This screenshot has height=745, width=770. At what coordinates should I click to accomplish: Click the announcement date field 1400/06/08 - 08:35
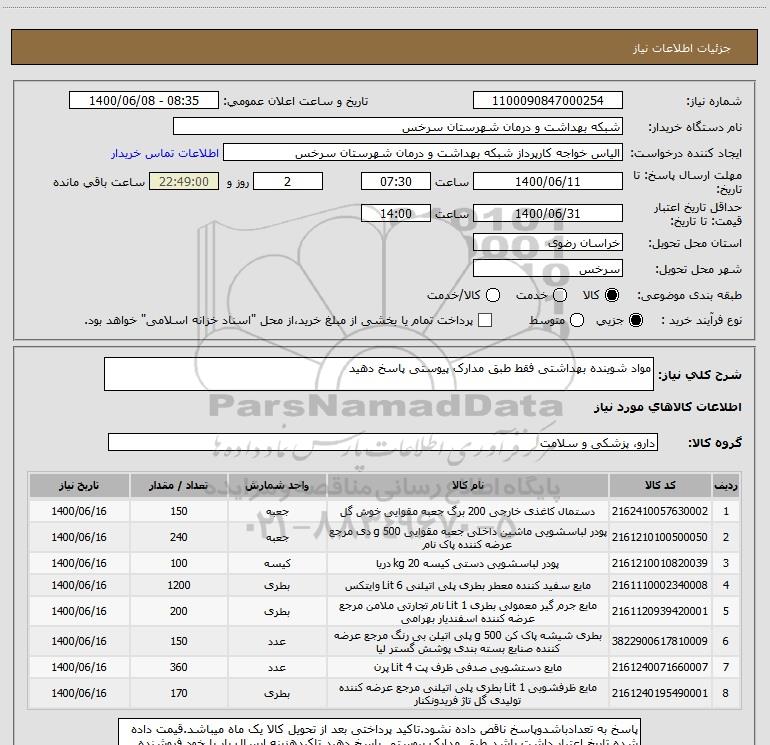tap(144, 100)
